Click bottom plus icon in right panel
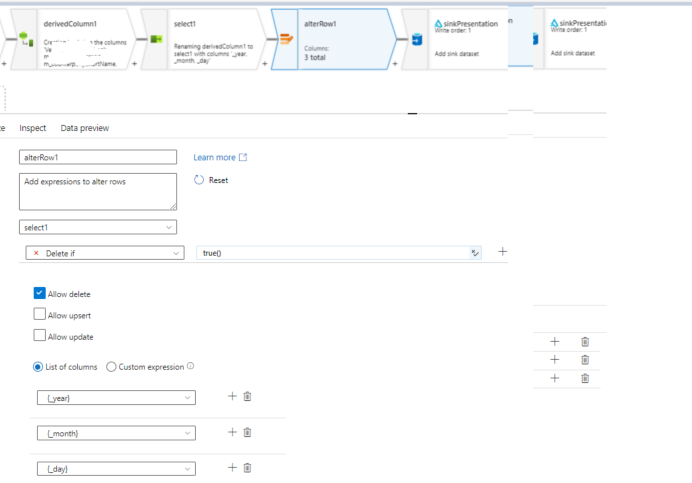692x483 pixels. 555,378
